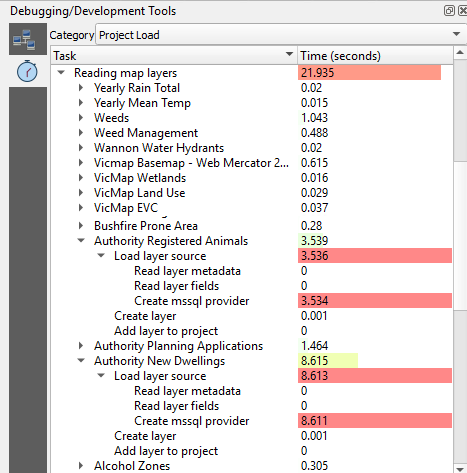
Task: Click the 8.613 Load layer source time
Action: coord(375,376)
